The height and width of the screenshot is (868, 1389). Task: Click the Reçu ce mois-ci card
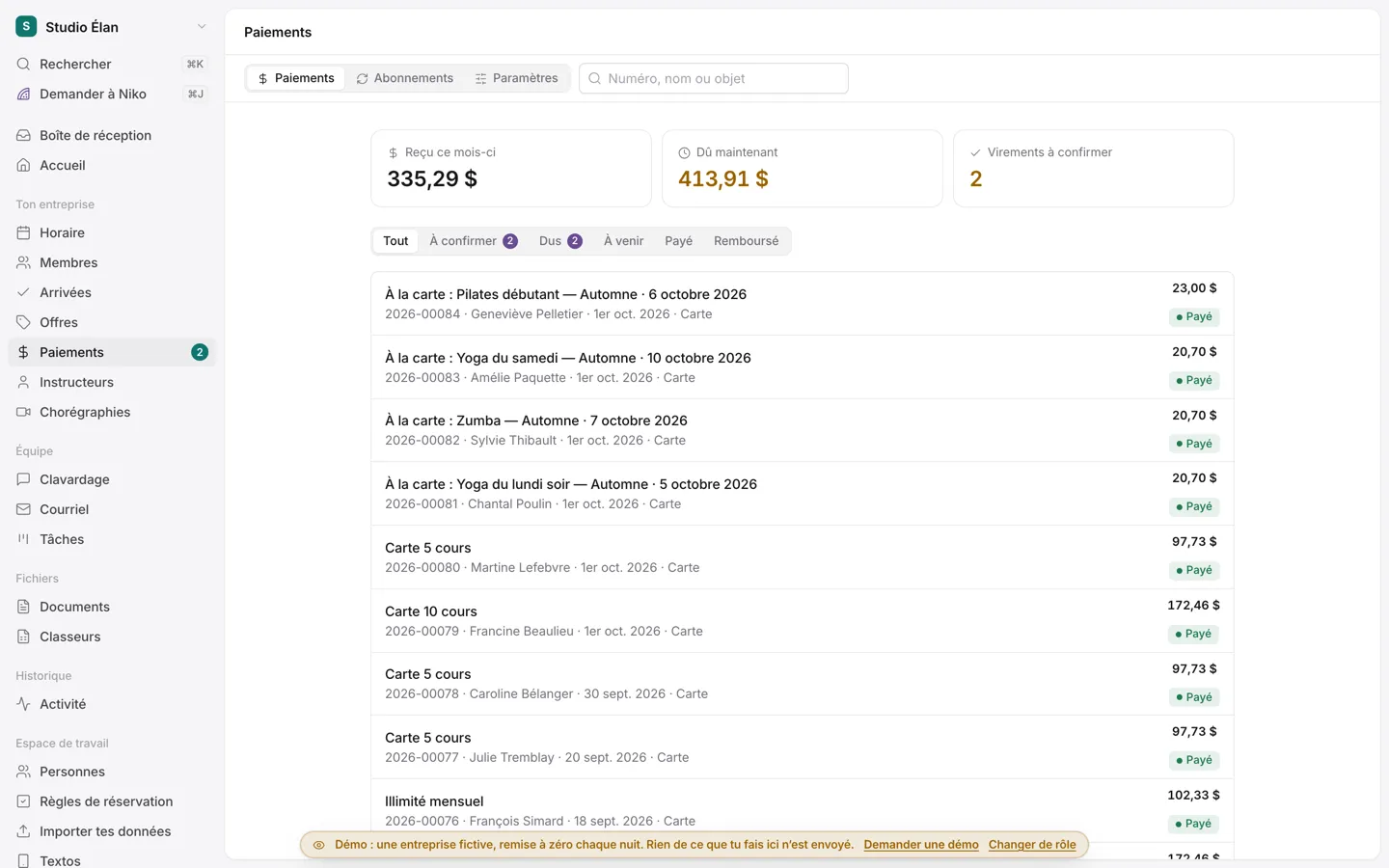[511, 169]
